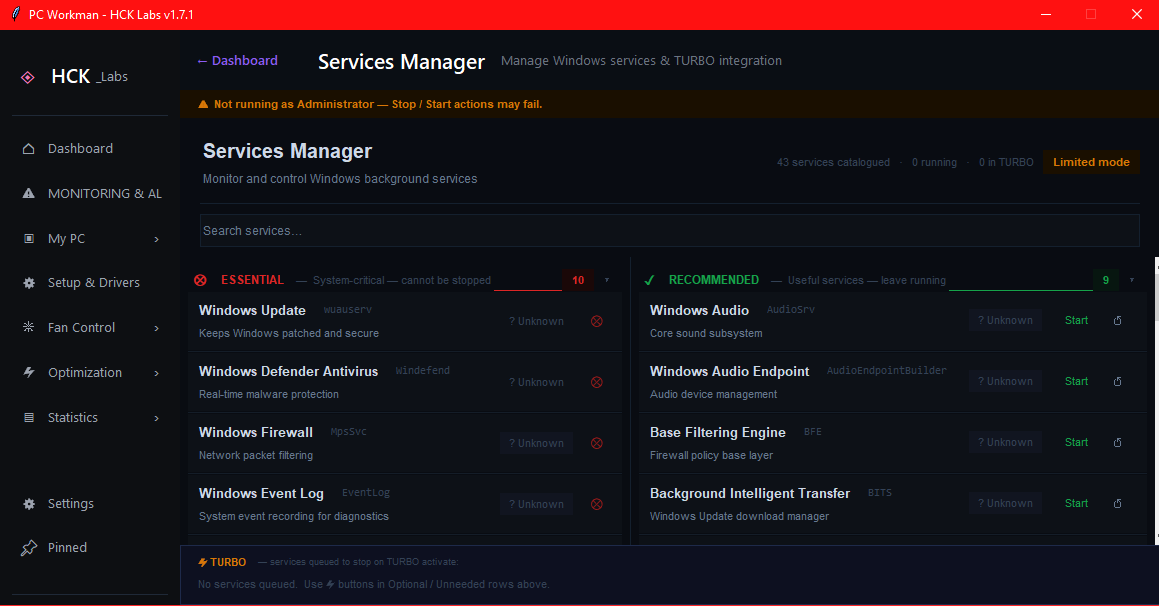Start the Background Intelligent Transfer service
This screenshot has height=606, width=1159.
pos(1076,503)
